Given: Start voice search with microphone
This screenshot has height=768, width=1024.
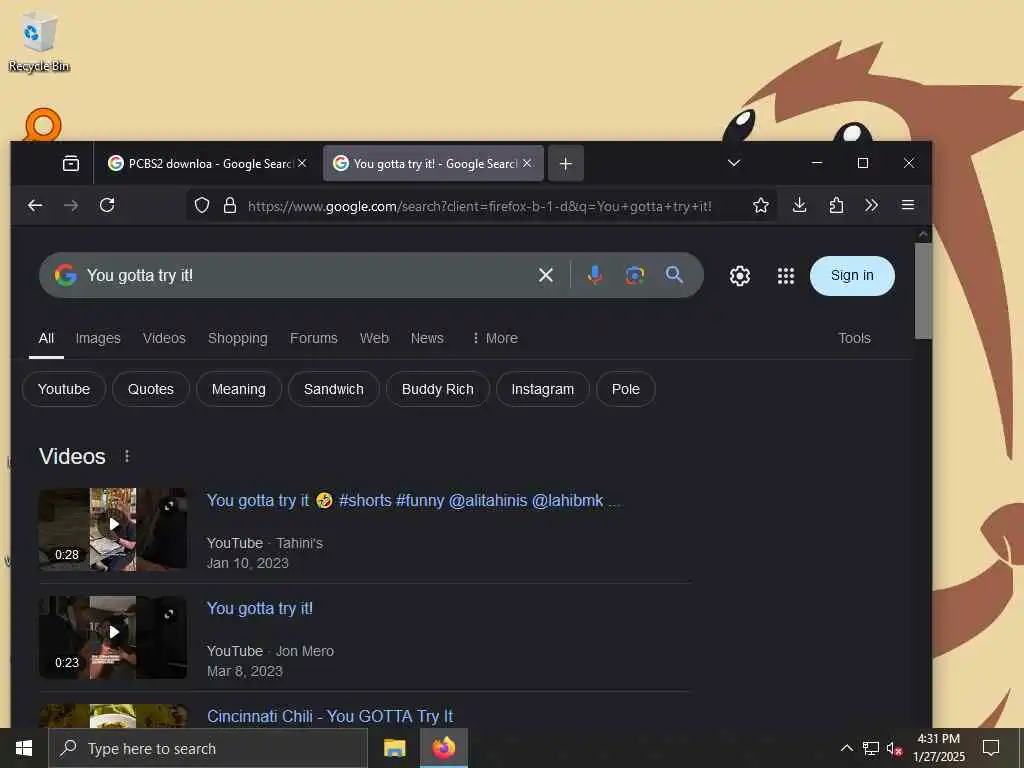Looking at the screenshot, I should click(x=594, y=276).
